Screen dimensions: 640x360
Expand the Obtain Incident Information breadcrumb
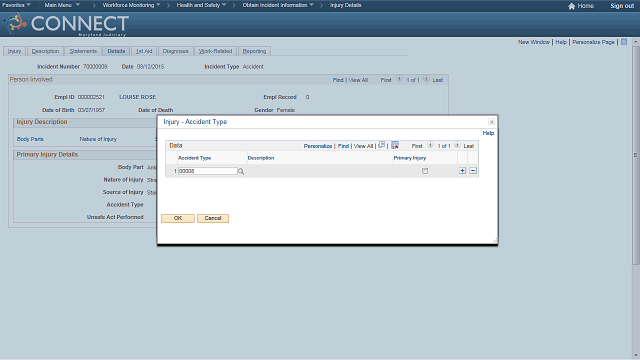tap(278, 5)
